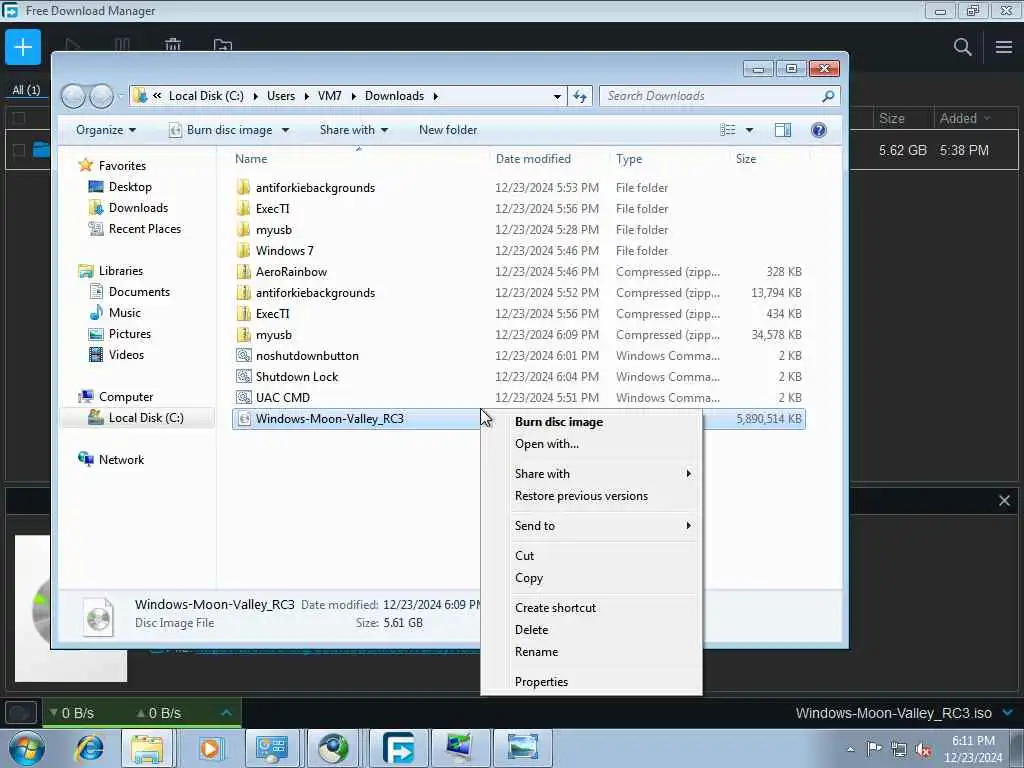Refresh the Downloads folder view
Image resolution: width=1024 pixels, height=768 pixels.
[580, 97]
